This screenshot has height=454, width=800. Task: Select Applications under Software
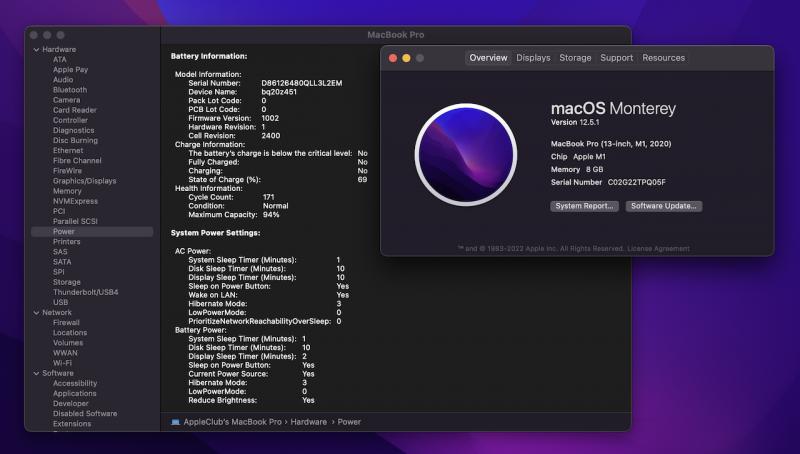74,394
